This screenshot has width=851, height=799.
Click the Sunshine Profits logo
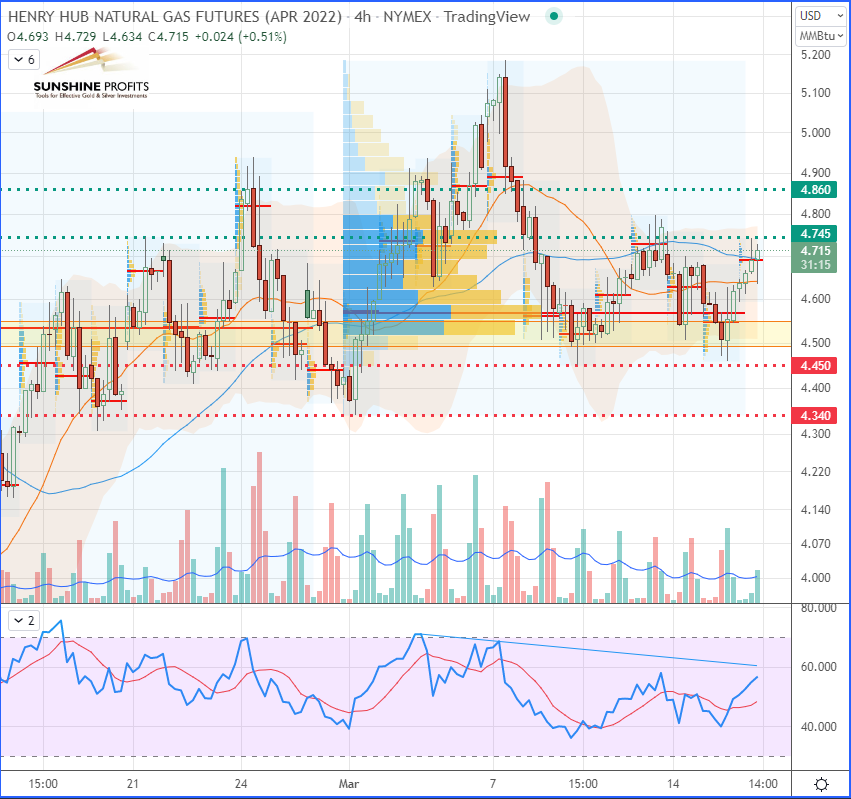pos(91,74)
